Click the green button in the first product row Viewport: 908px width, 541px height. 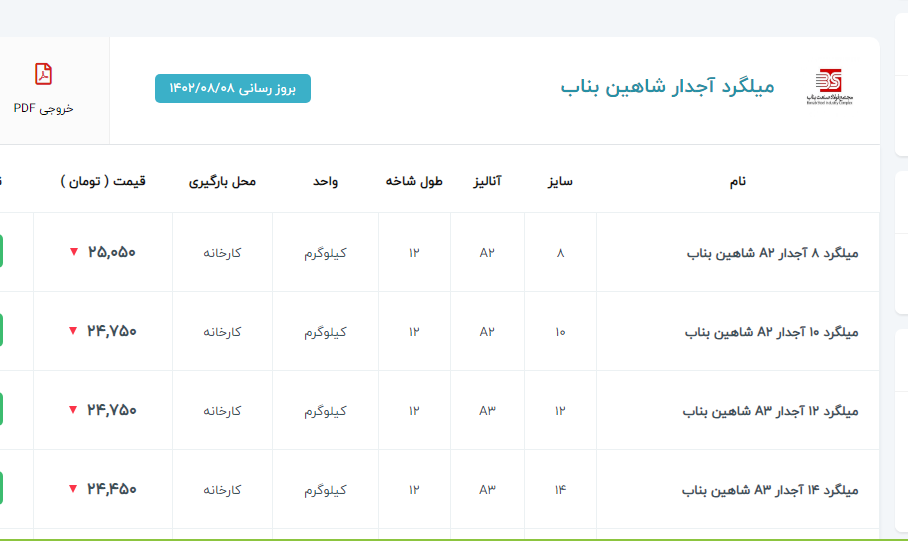point(2,252)
